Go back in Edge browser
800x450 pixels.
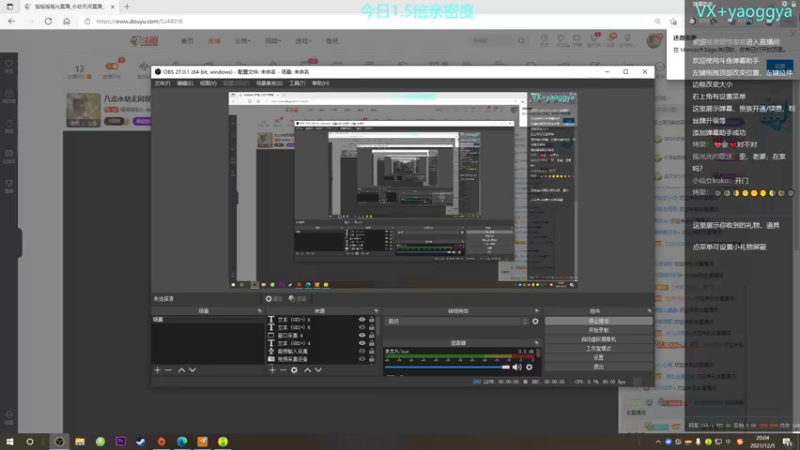11,21
